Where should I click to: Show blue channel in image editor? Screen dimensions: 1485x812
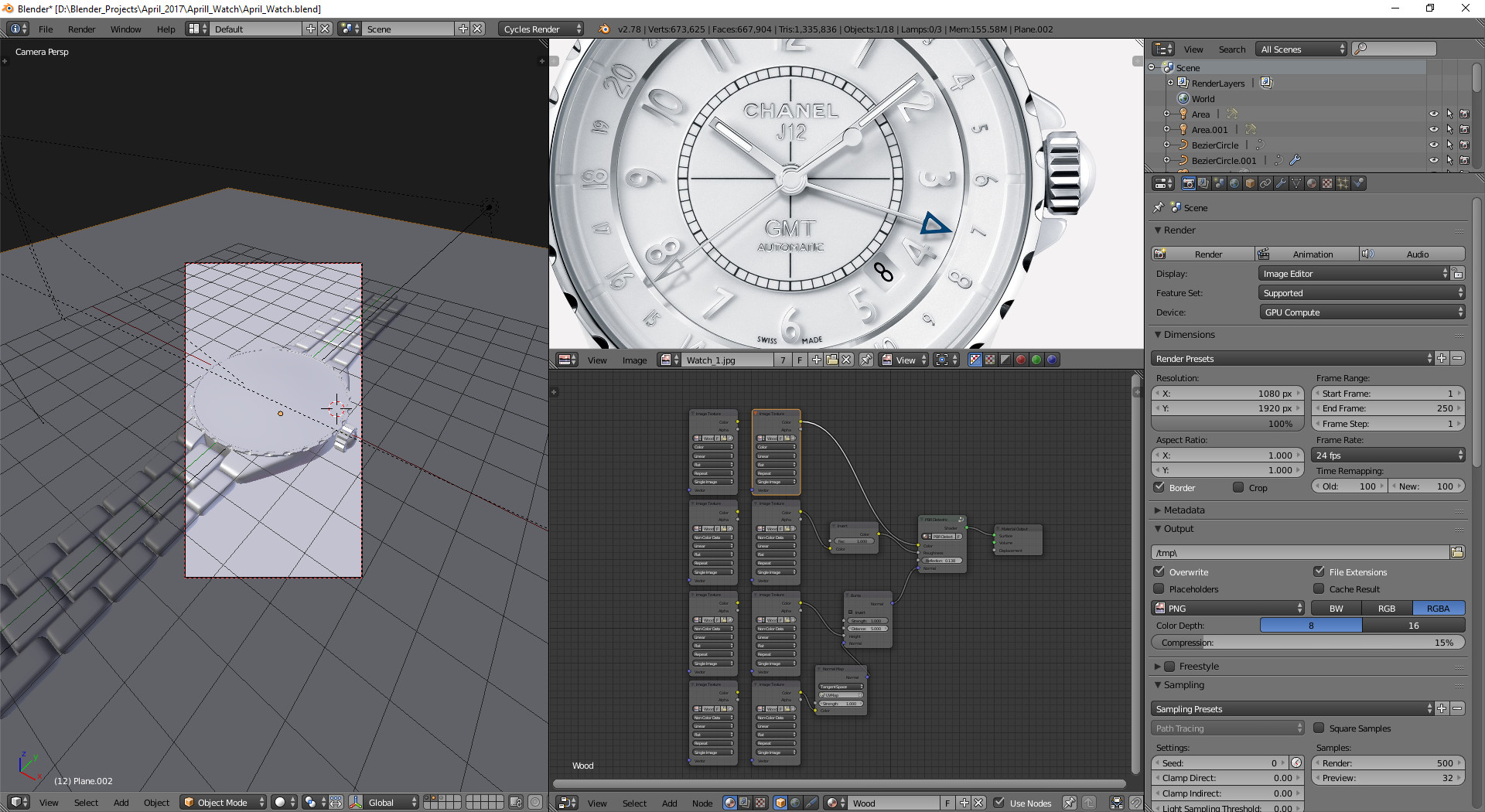(1052, 360)
